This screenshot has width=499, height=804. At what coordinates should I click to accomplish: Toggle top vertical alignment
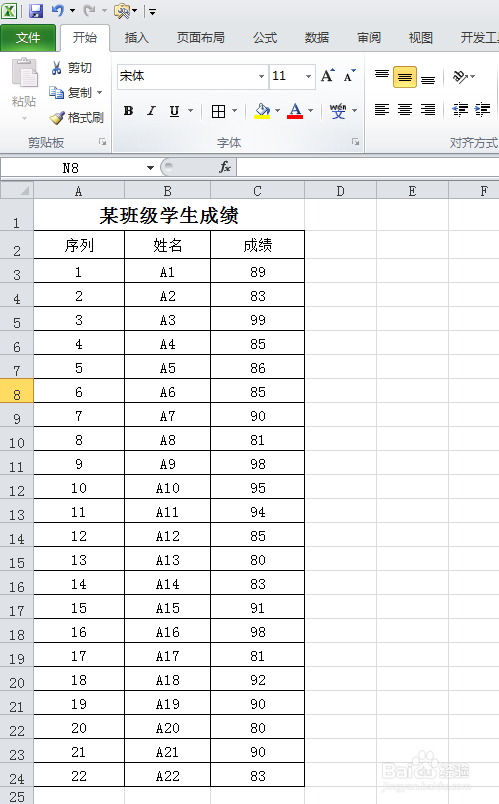coord(382,77)
